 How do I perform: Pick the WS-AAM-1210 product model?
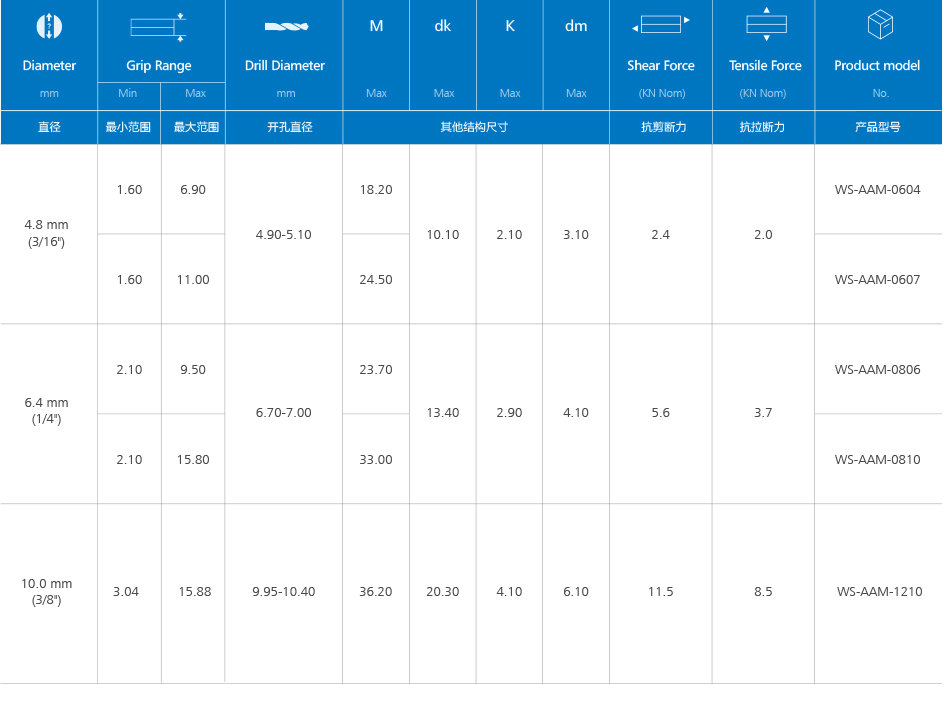[x=877, y=592]
